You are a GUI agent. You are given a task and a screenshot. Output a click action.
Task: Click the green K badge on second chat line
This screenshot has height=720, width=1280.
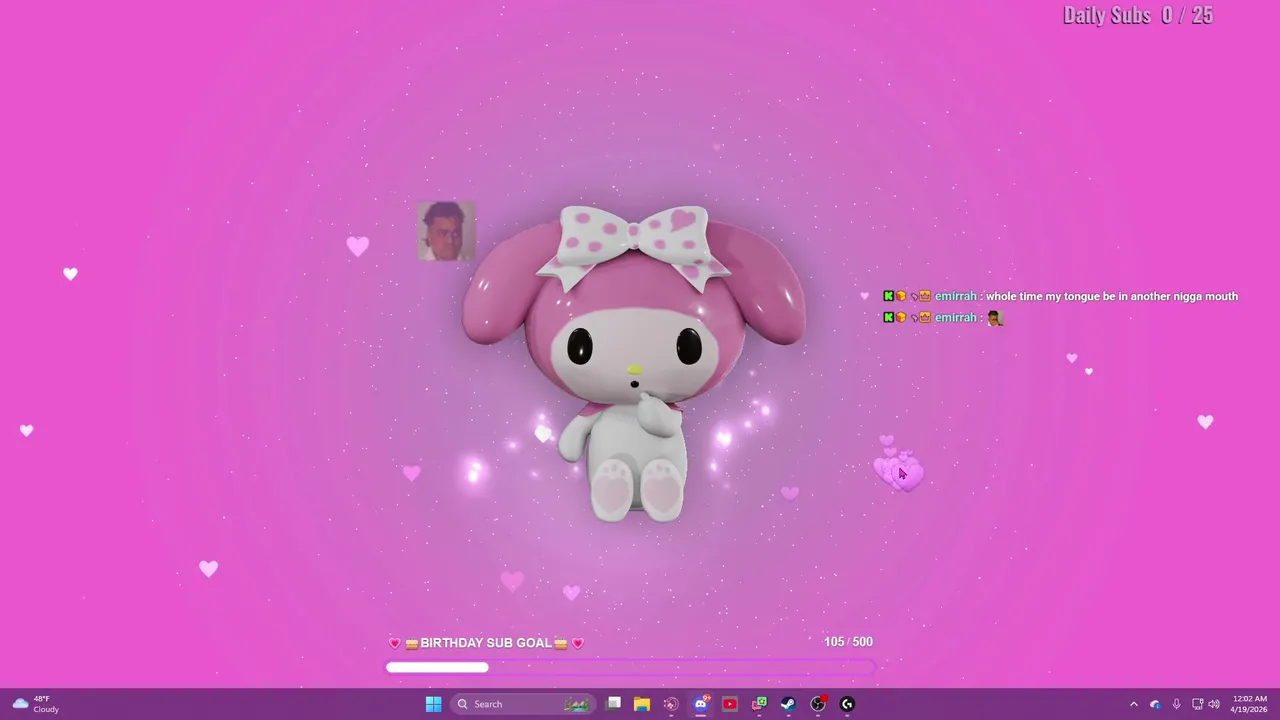(888, 317)
